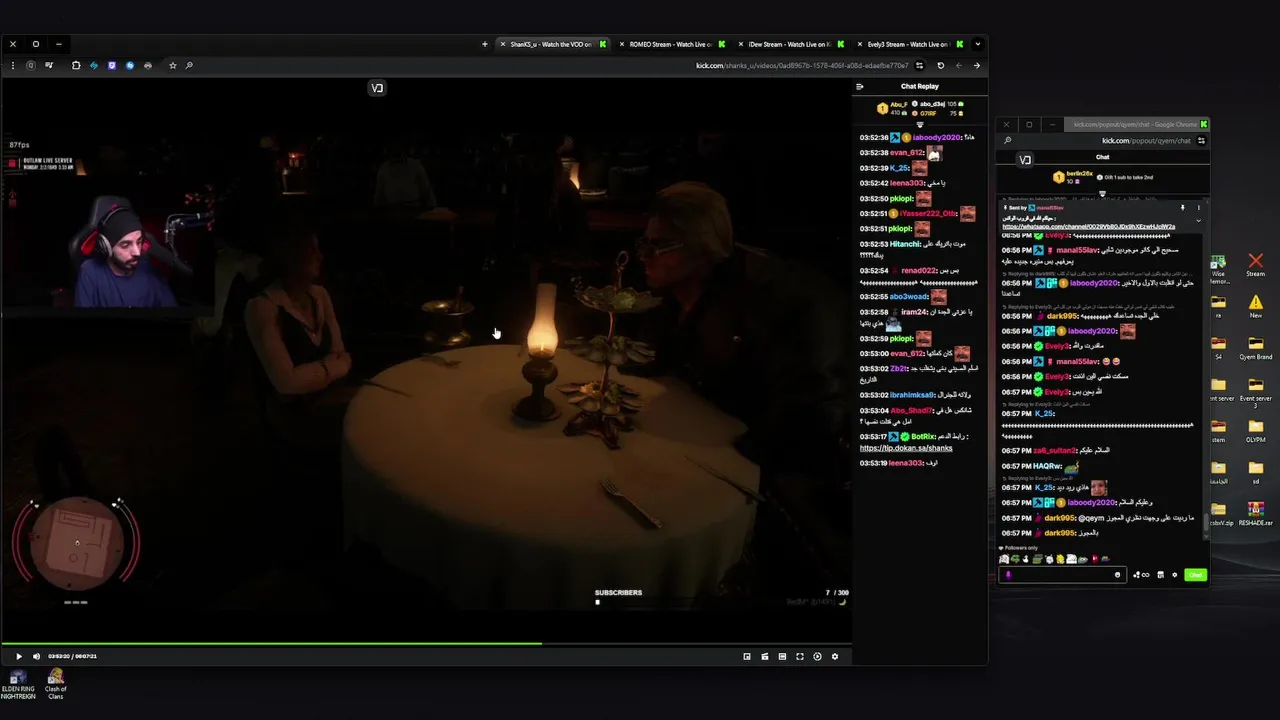
Task: Open Clash of Clans desktop shortcut
Action: pos(56,685)
